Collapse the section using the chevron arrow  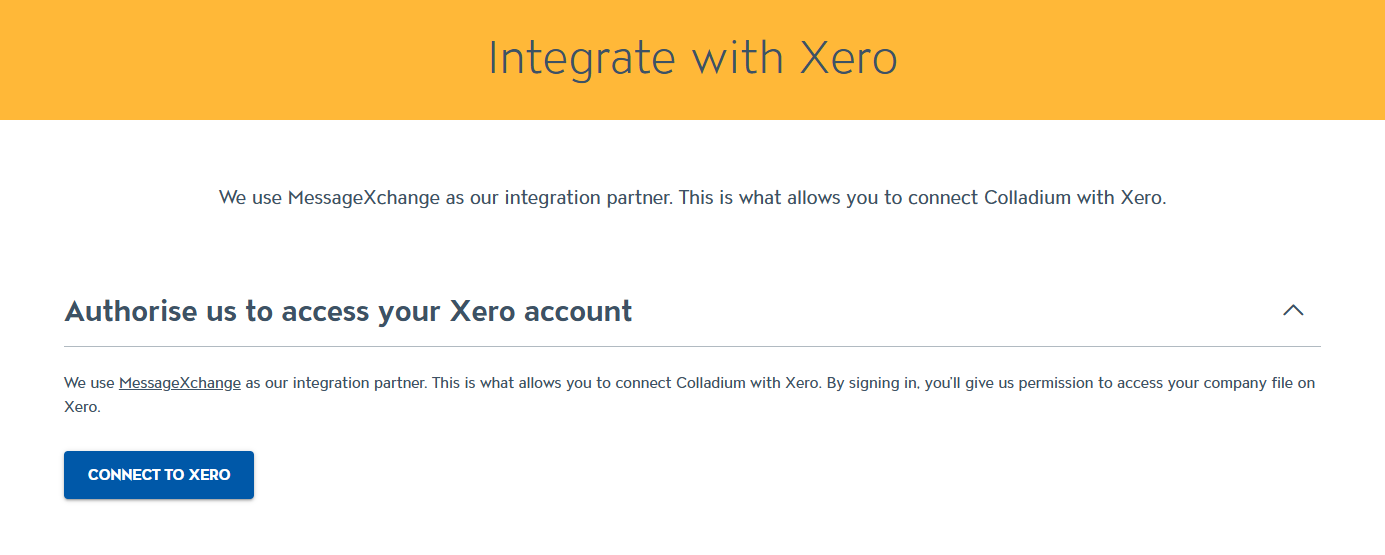[x=1293, y=311]
